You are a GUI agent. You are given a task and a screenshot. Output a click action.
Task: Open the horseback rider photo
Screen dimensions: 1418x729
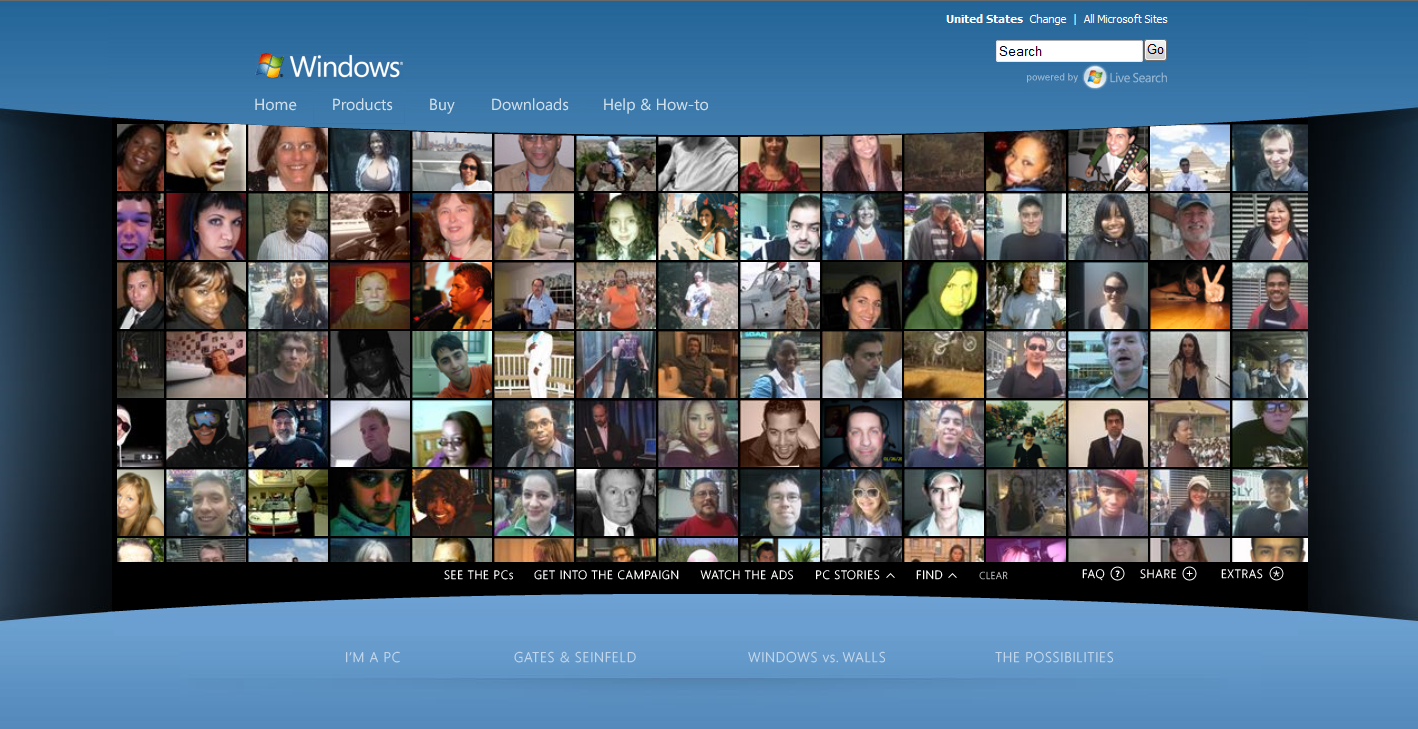coord(616,163)
